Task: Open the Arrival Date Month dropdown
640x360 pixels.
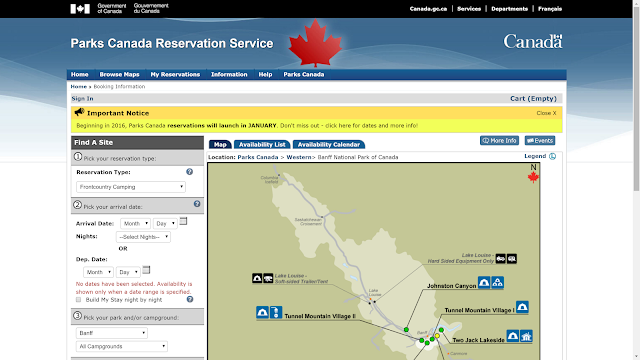Action: tap(135, 223)
